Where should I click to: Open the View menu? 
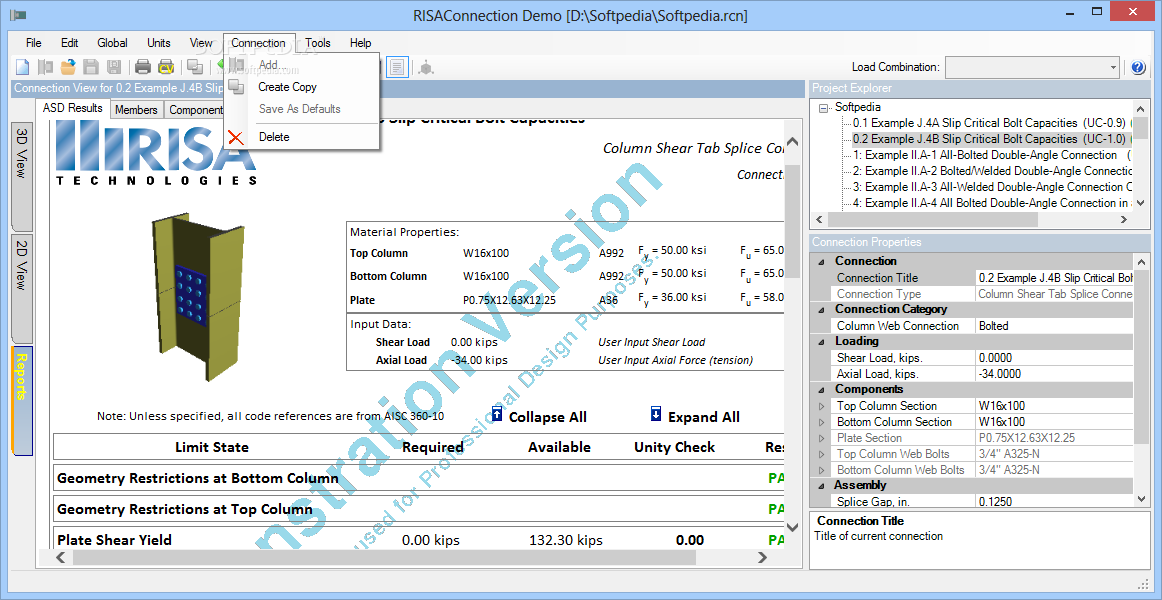[201, 43]
